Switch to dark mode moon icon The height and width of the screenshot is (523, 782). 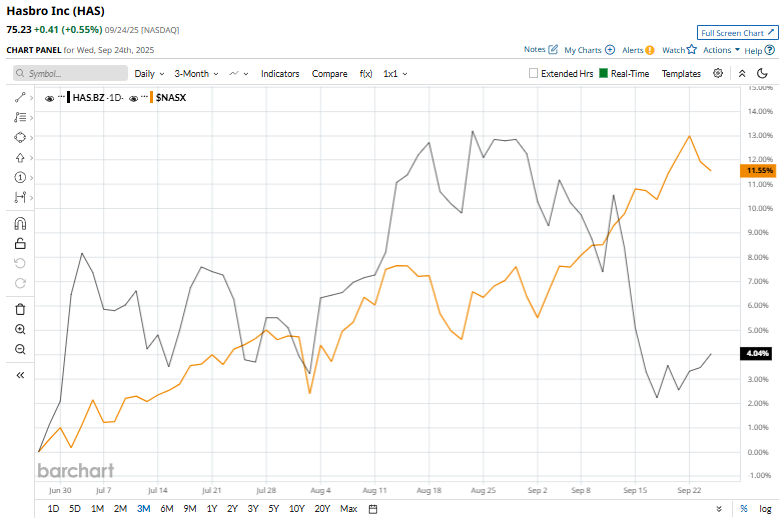tap(762, 73)
